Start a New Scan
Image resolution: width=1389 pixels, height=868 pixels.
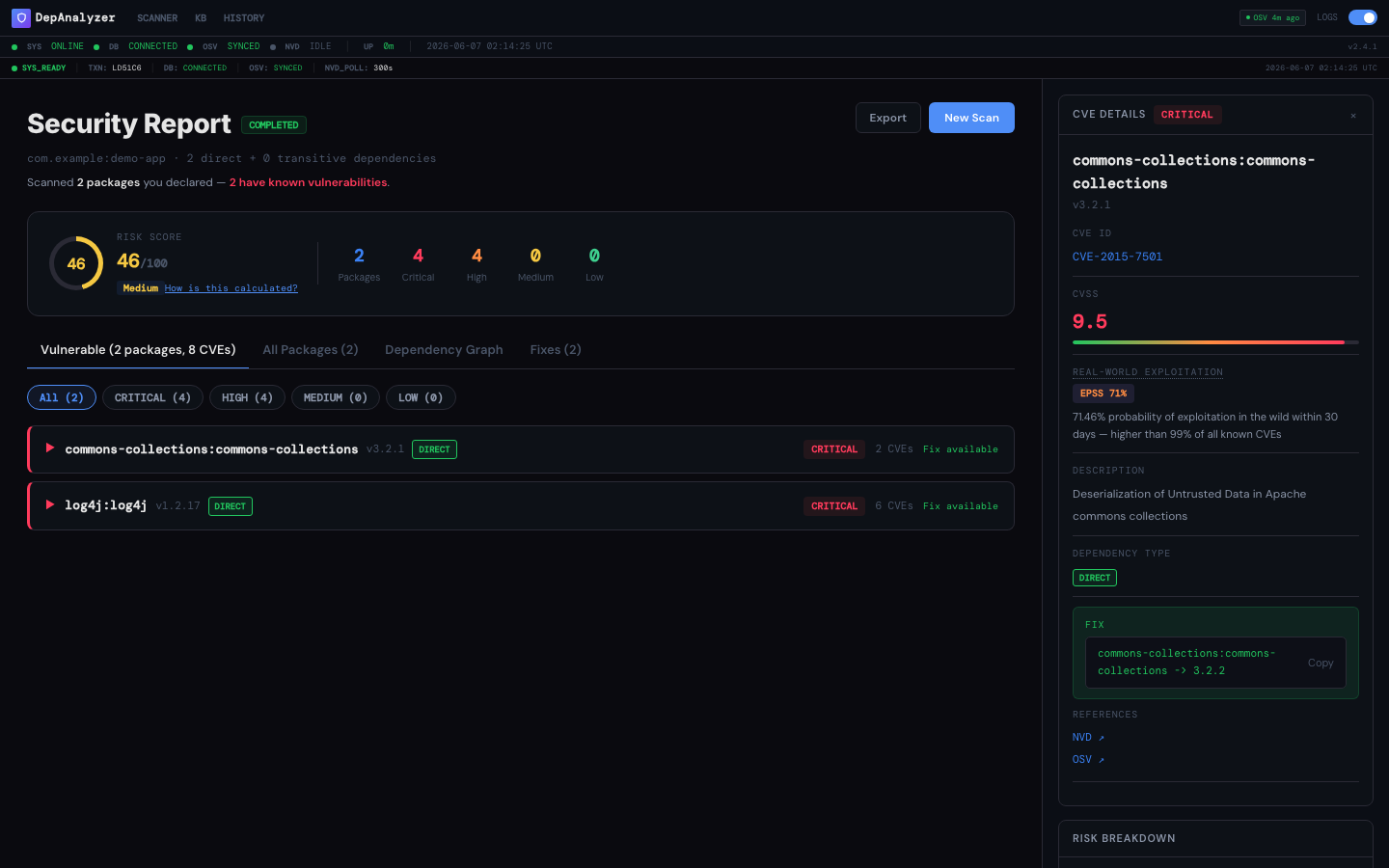click(x=971, y=118)
